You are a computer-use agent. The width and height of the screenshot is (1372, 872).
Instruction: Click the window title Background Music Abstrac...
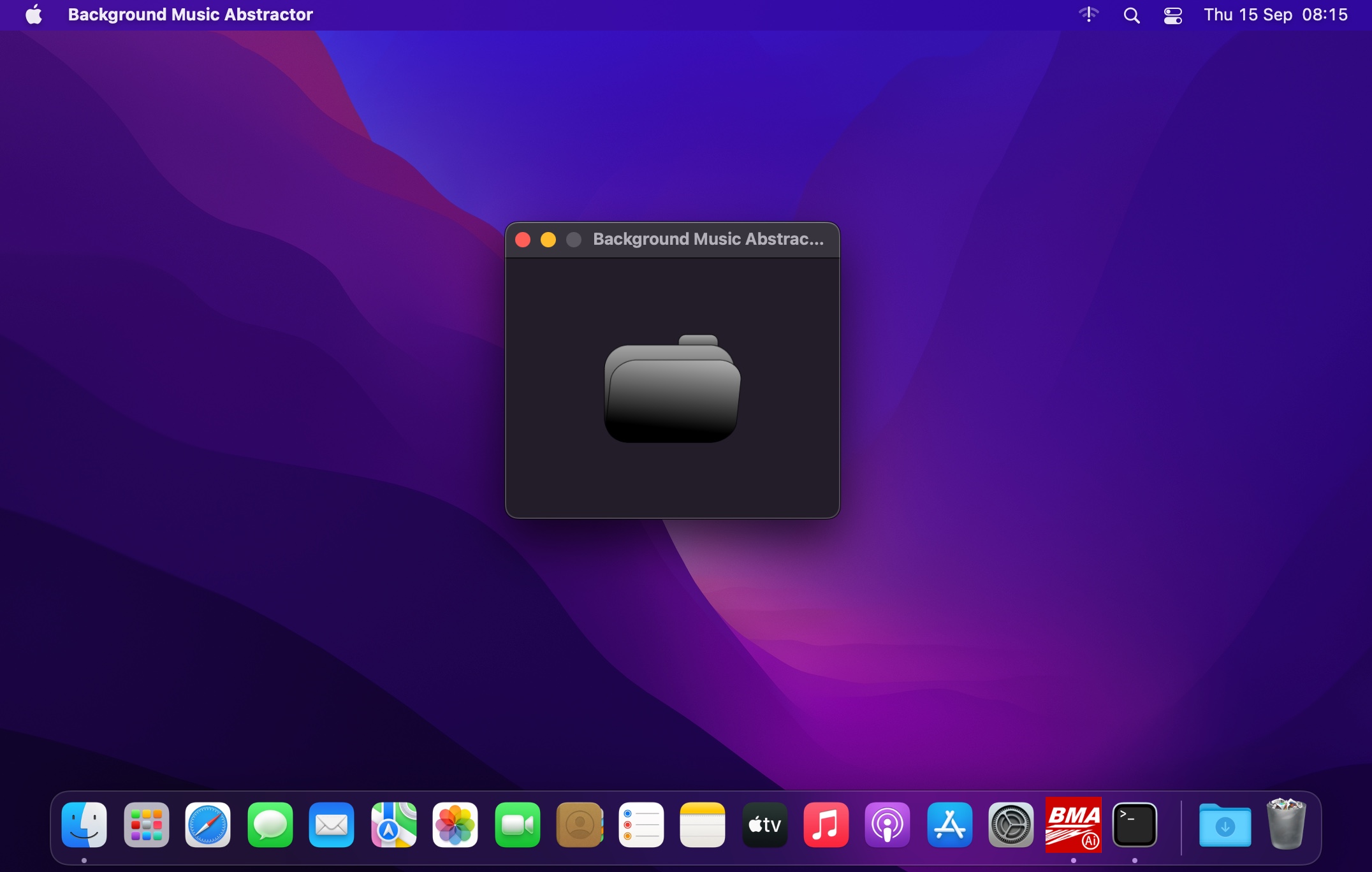point(708,239)
